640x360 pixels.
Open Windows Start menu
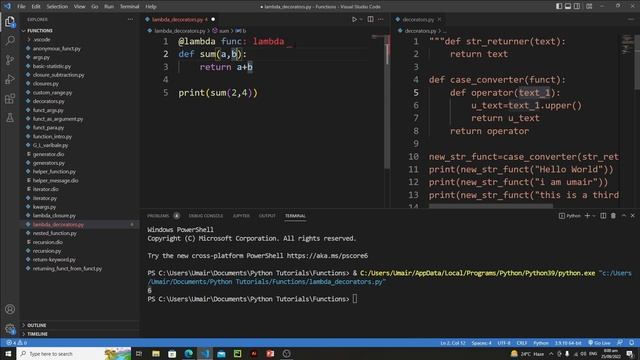pos(8,353)
